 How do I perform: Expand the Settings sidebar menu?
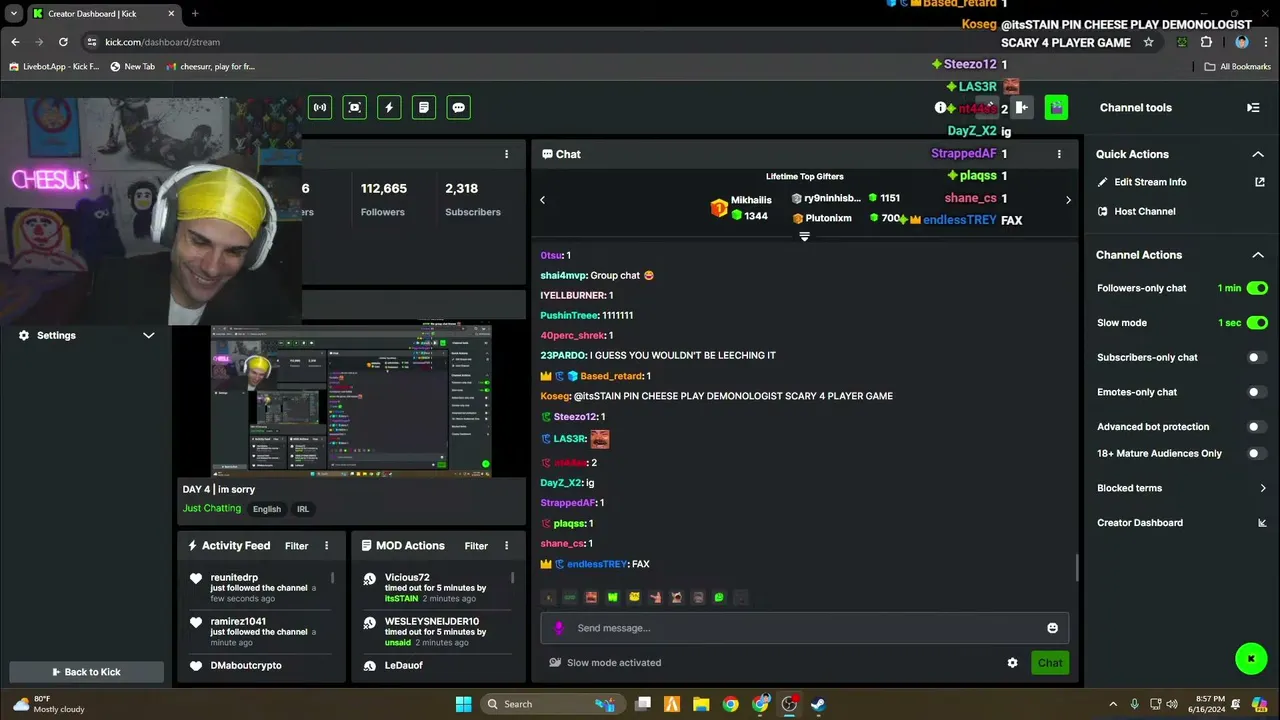point(148,336)
